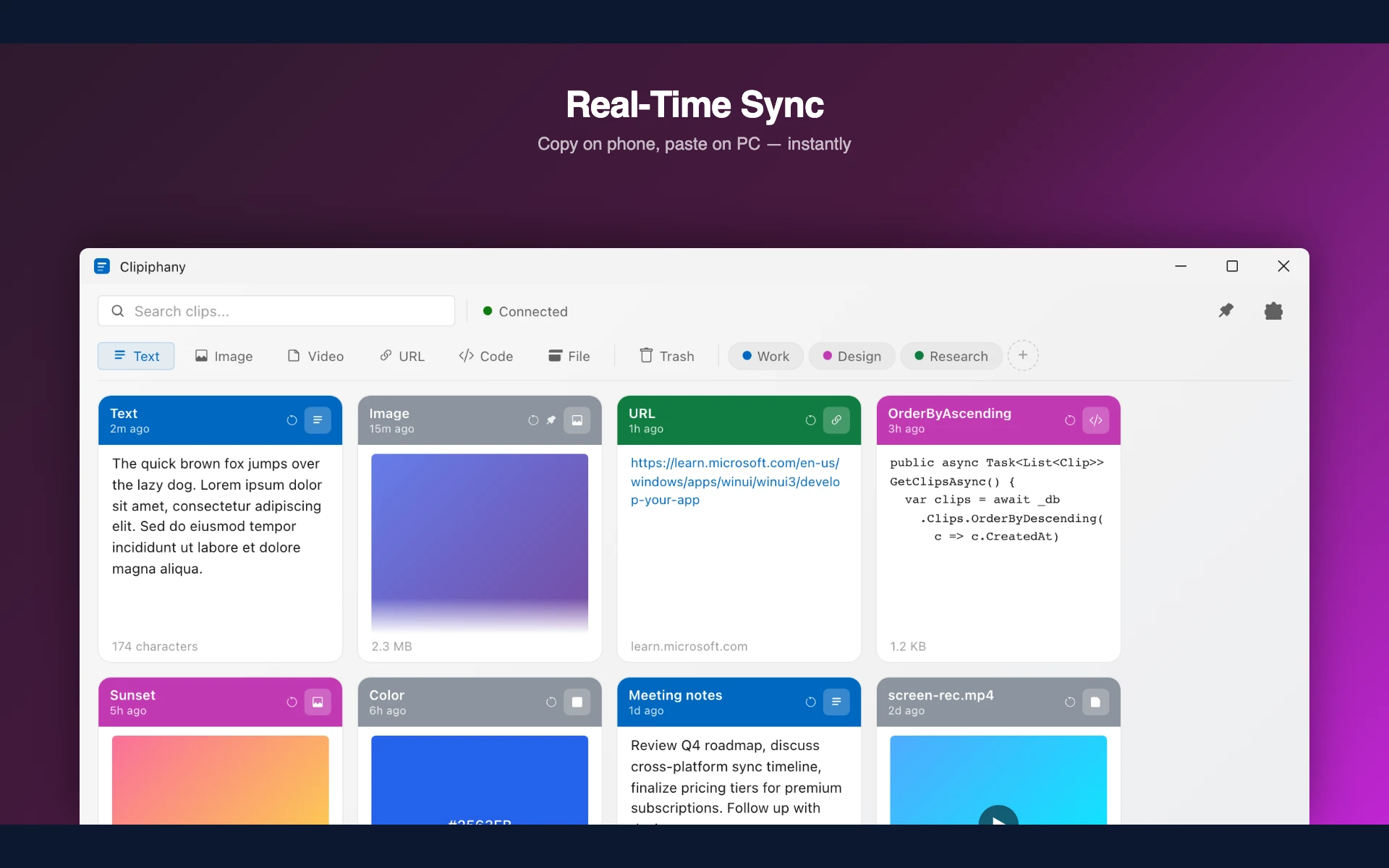
Task: Add a new tag with plus button
Action: point(1023,355)
